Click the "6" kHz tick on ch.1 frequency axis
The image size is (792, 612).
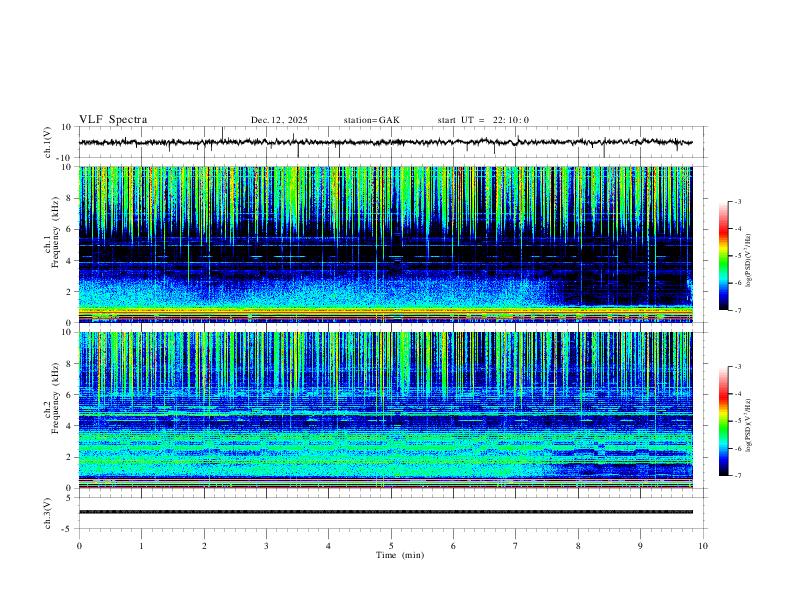click(70, 229)
